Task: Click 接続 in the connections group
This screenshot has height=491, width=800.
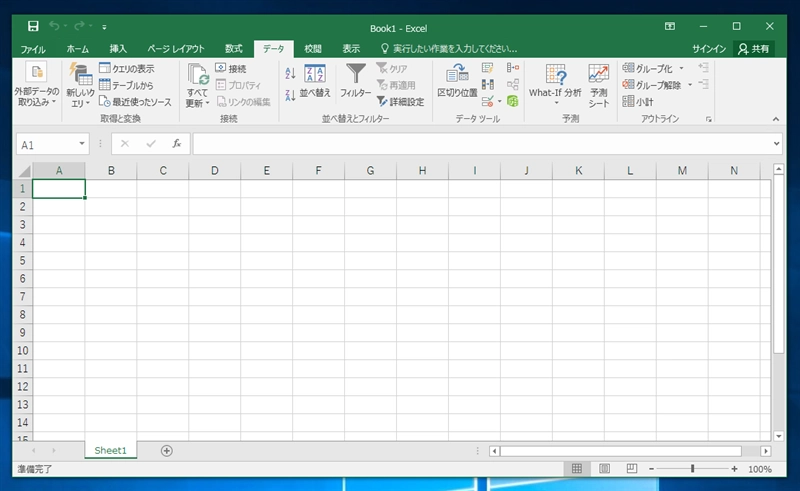Action: [231, 68]
